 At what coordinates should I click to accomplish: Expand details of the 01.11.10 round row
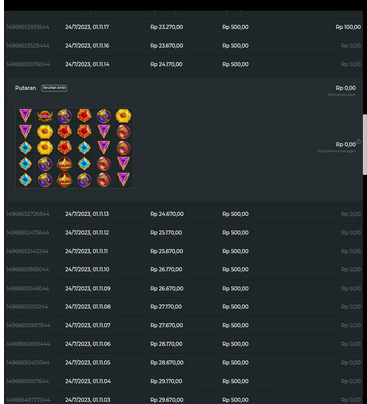point(184,269)
